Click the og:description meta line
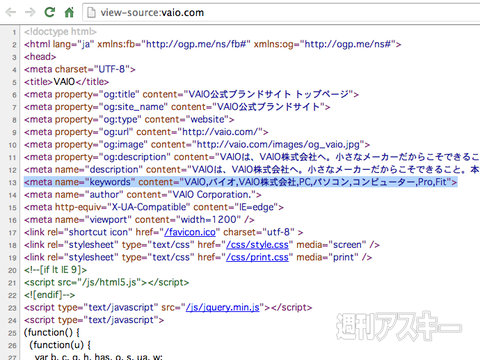This screenshot has height=360, width=480. tap(252, 157)
